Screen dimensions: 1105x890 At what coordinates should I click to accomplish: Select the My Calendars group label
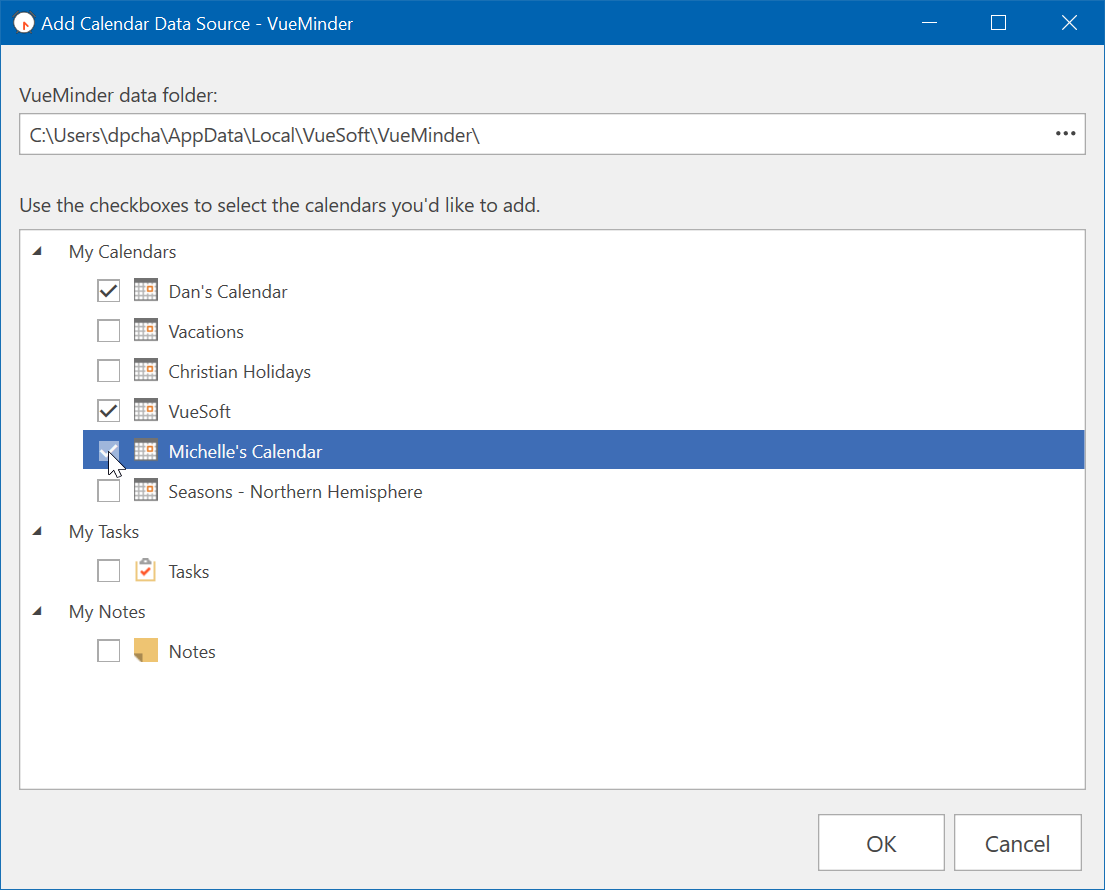click(x=123, y=252)
